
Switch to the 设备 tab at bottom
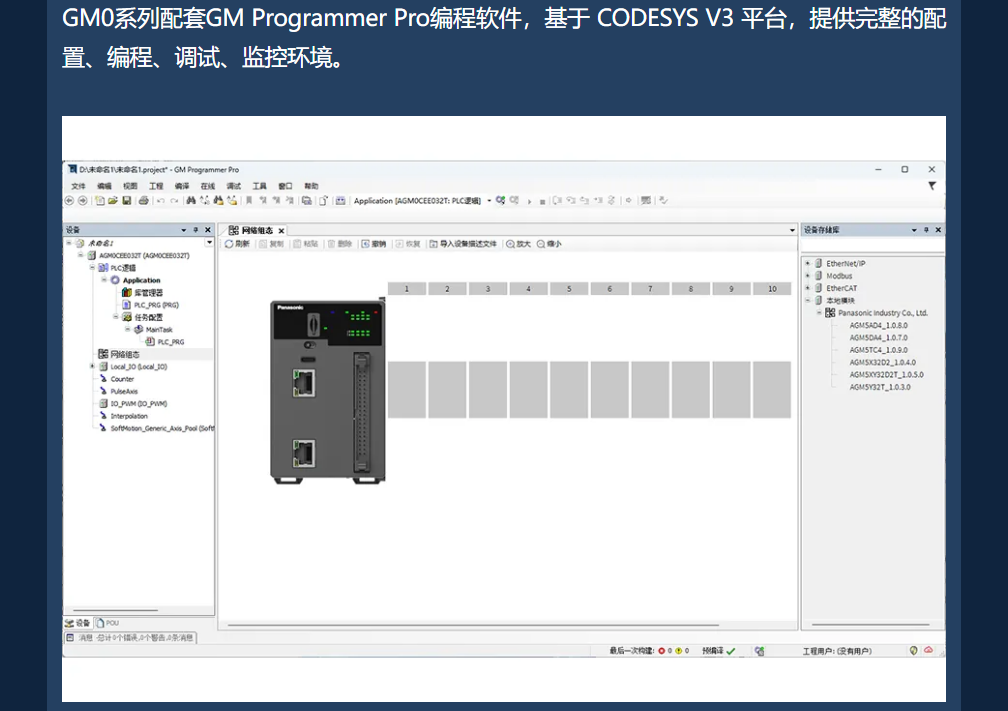click(x=78, y=623)
